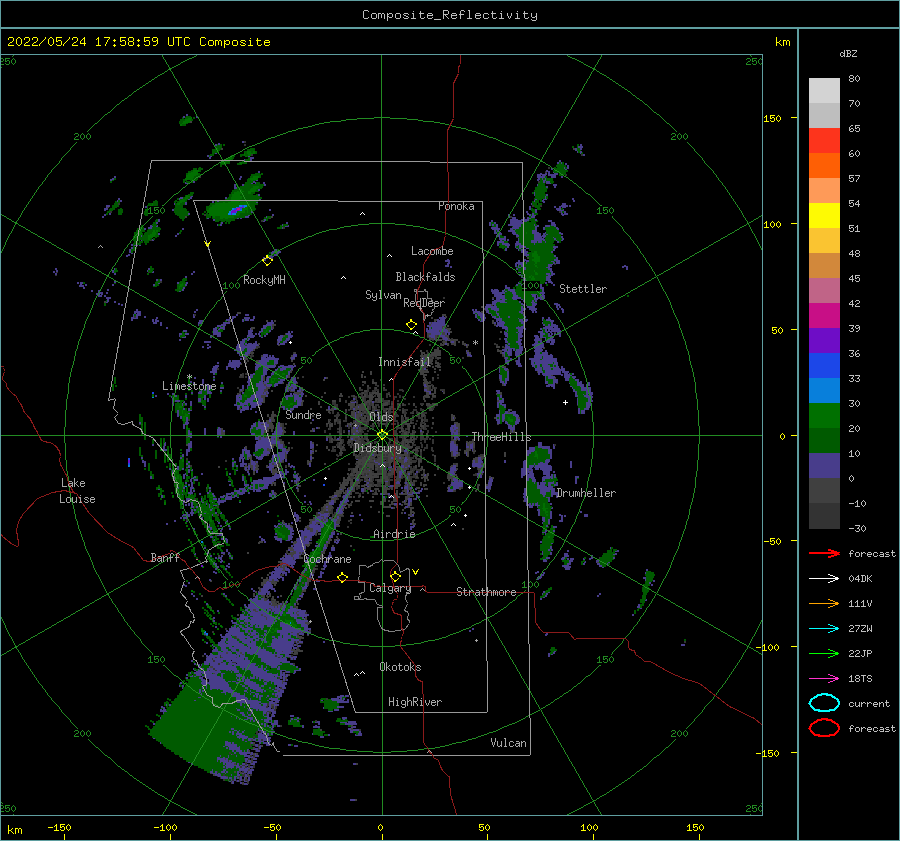Select the Innisfail label
This screenshot has width=900, height=841.
(x=404, y=362)
